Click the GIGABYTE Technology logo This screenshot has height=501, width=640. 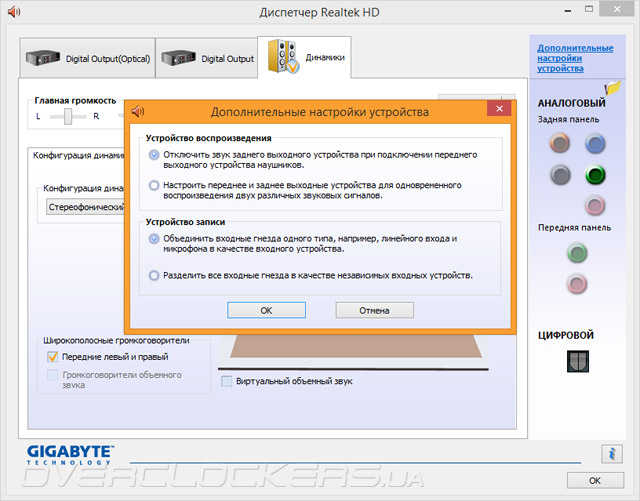[x=69, y=455]
